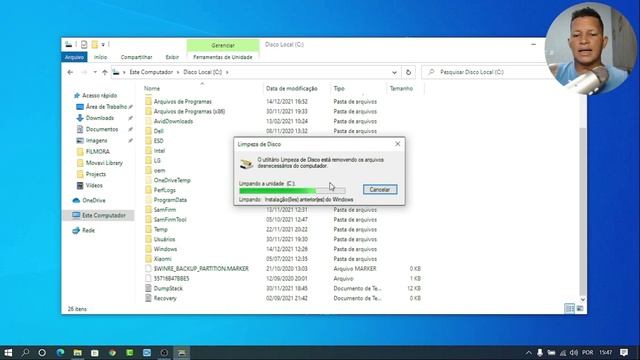Click Este Computador in the address path

click(x=151, y=72)
